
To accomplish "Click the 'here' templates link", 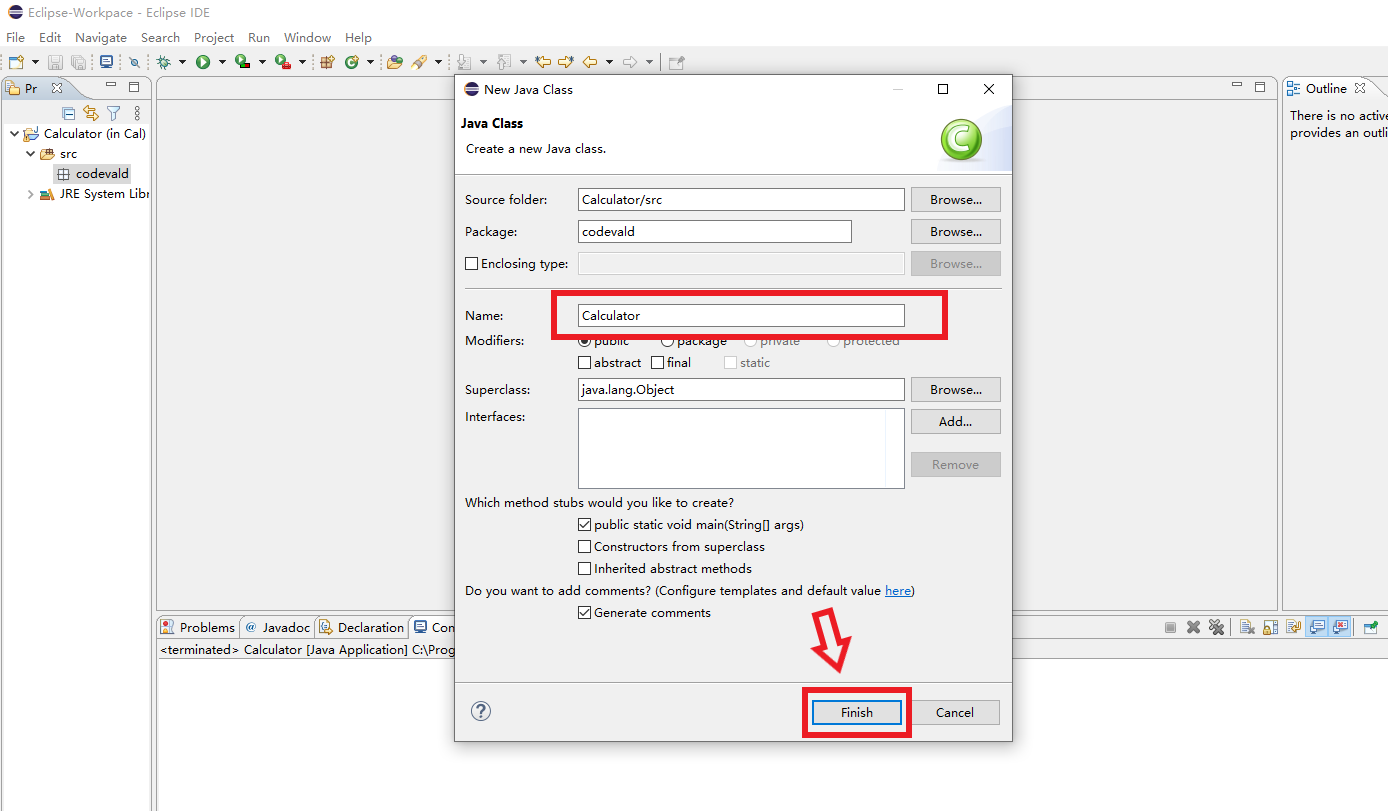I will [x=898, y=591].
